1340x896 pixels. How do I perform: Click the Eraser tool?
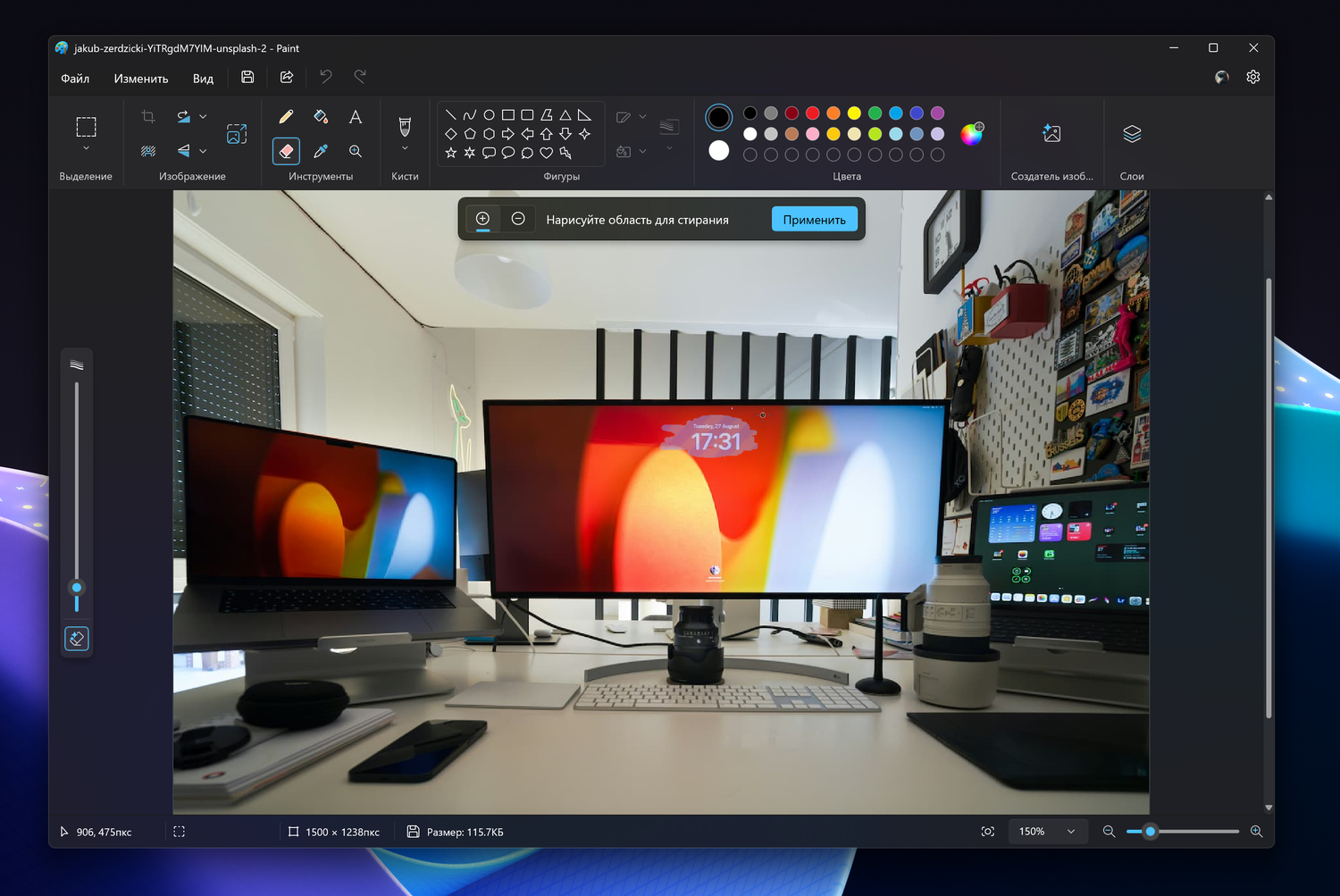[286, 151]
